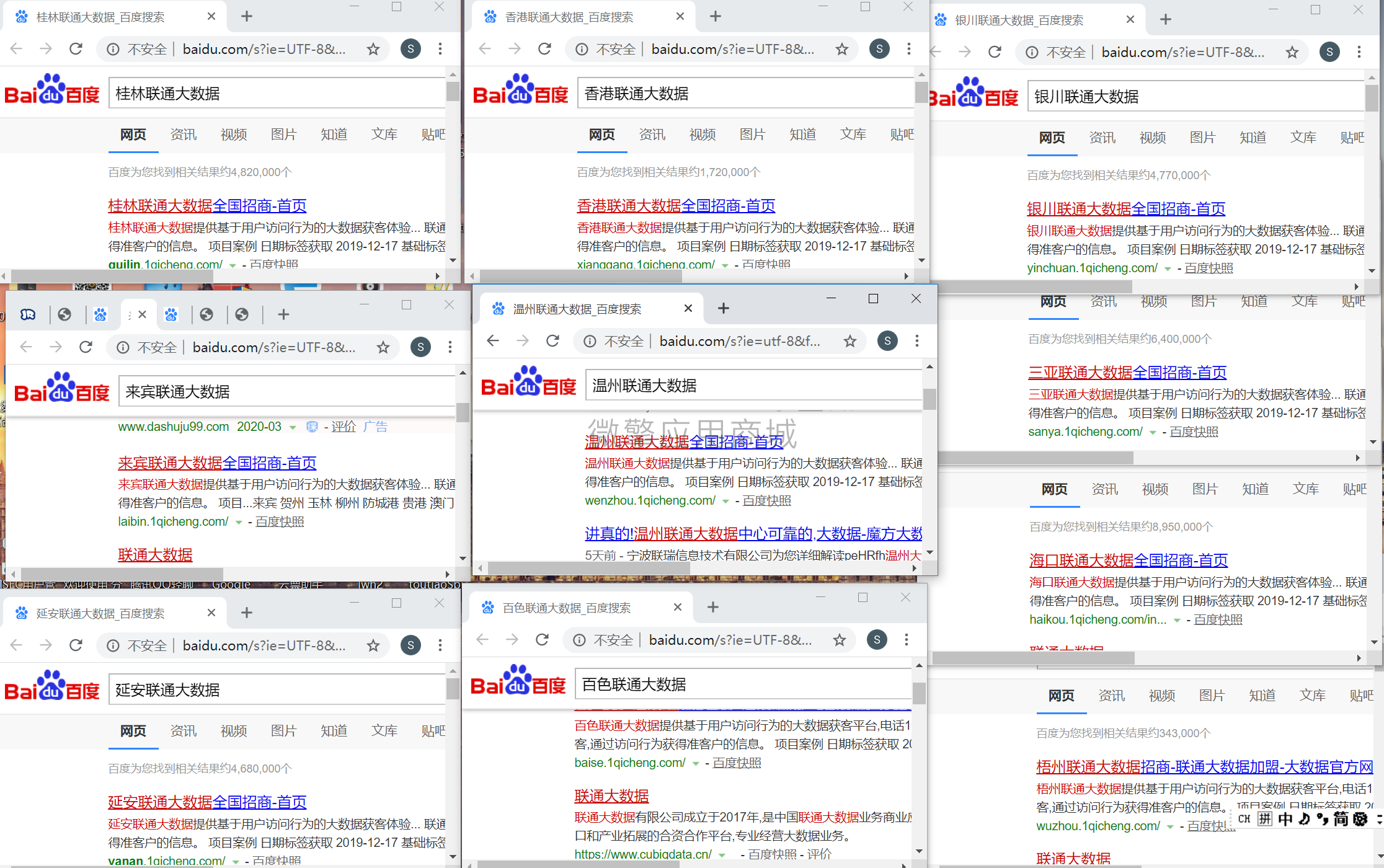This screenshot has width=1384, height=868.
Task: Click search box containing 百色联通大数据
Action: click(x=743, y=684)
